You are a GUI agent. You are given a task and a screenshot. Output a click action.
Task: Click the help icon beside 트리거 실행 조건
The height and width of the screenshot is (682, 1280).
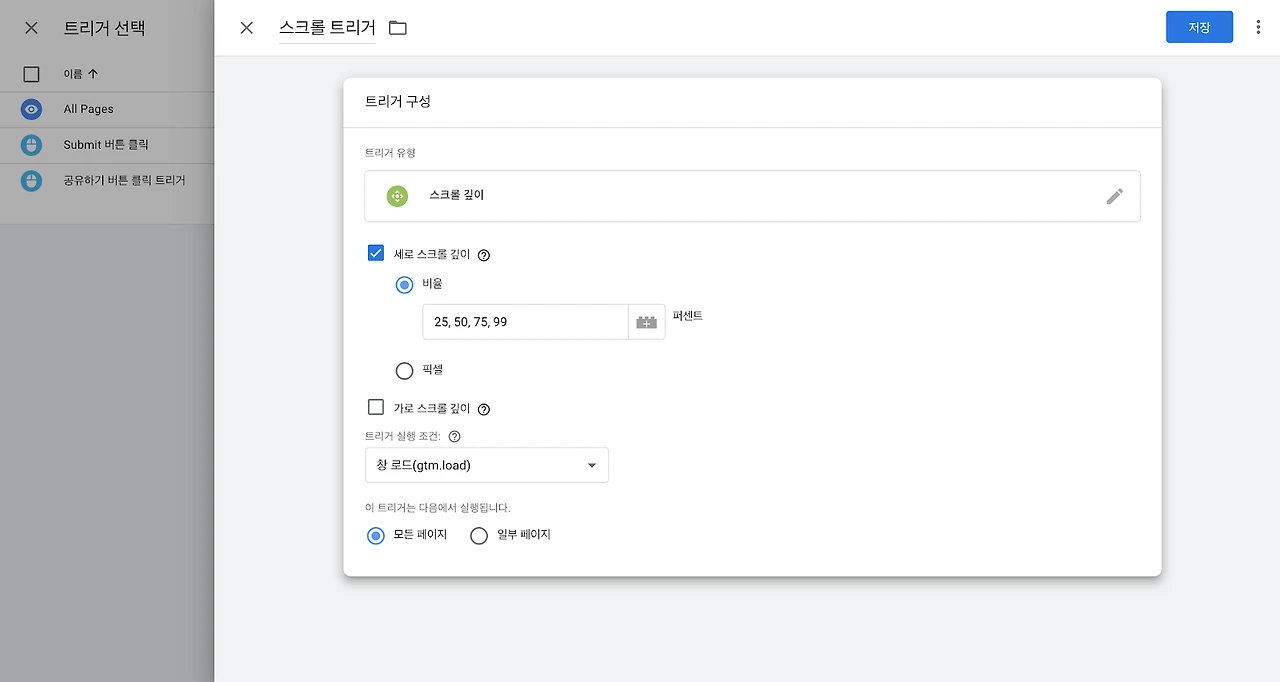pyautogui.click(x=454, y=437)
